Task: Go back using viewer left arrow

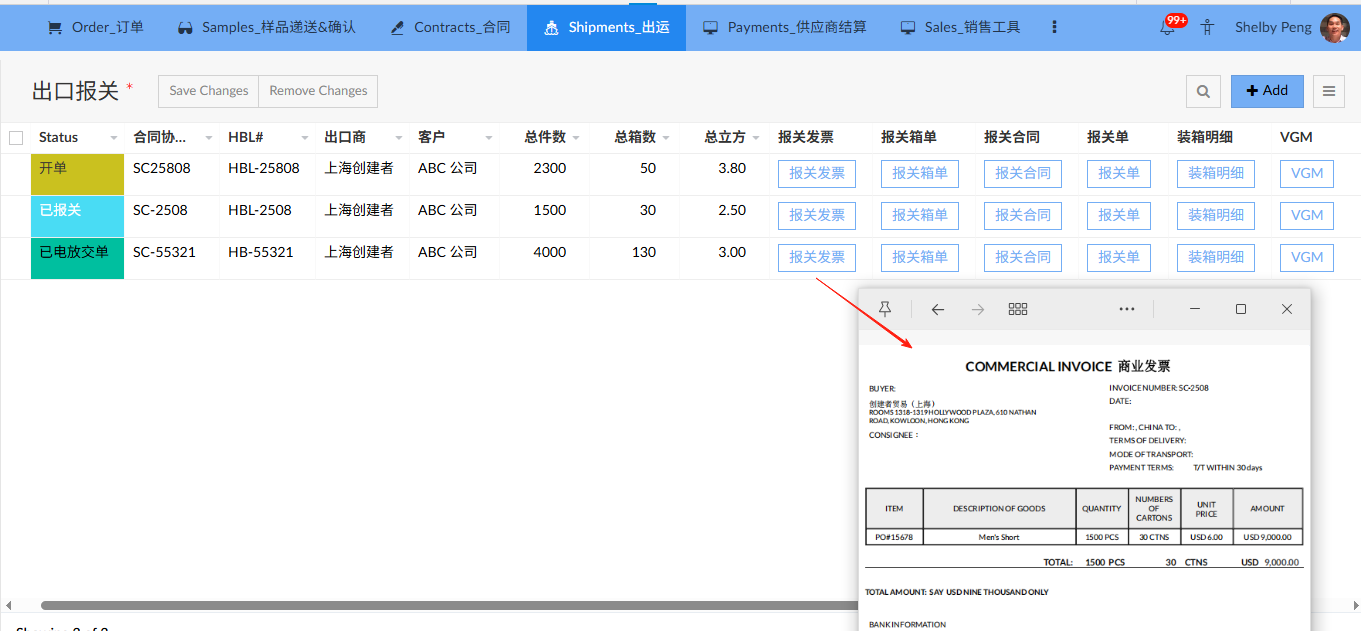Action: pos(937,309)
